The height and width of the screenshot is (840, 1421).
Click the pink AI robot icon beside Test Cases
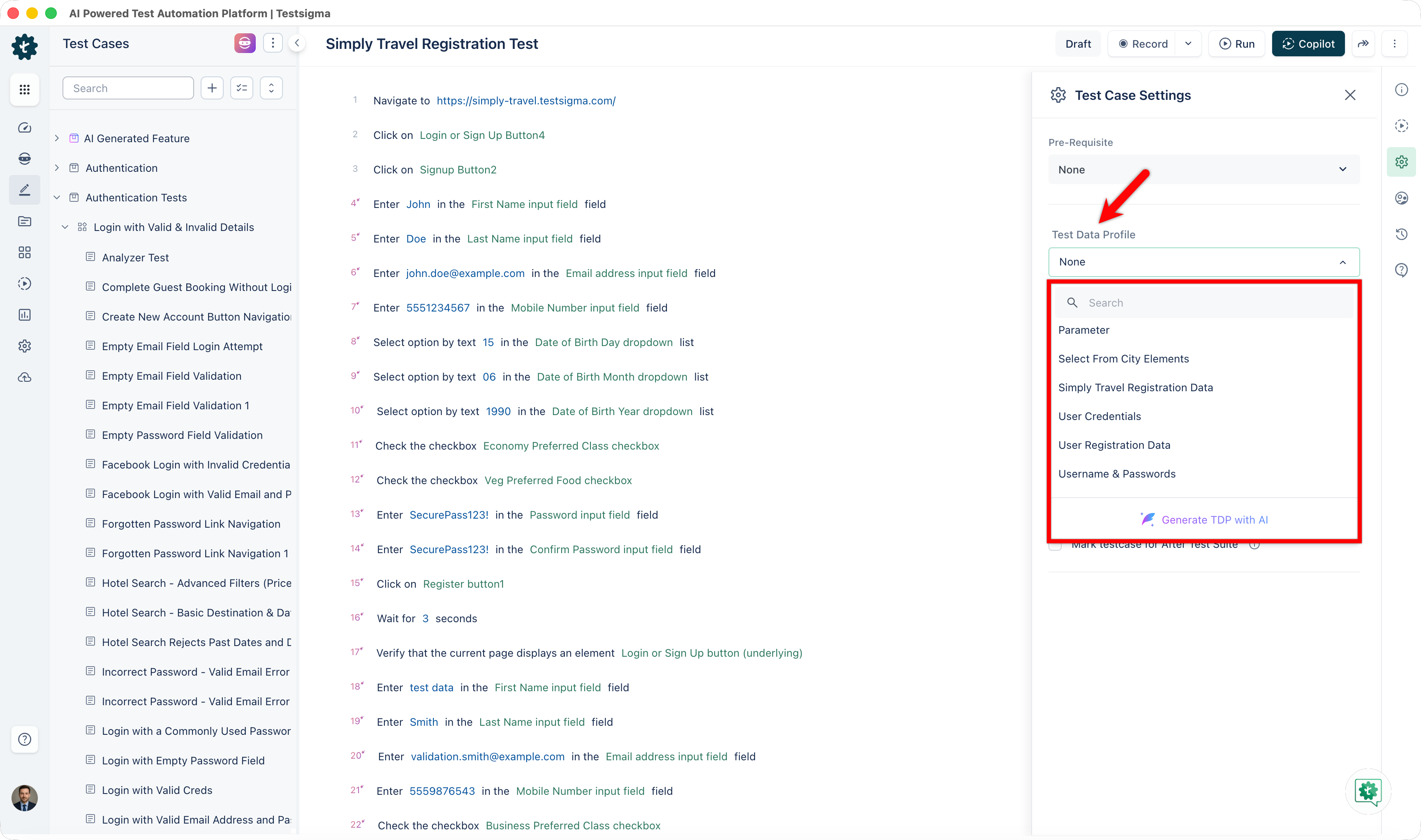pos(245,43)
